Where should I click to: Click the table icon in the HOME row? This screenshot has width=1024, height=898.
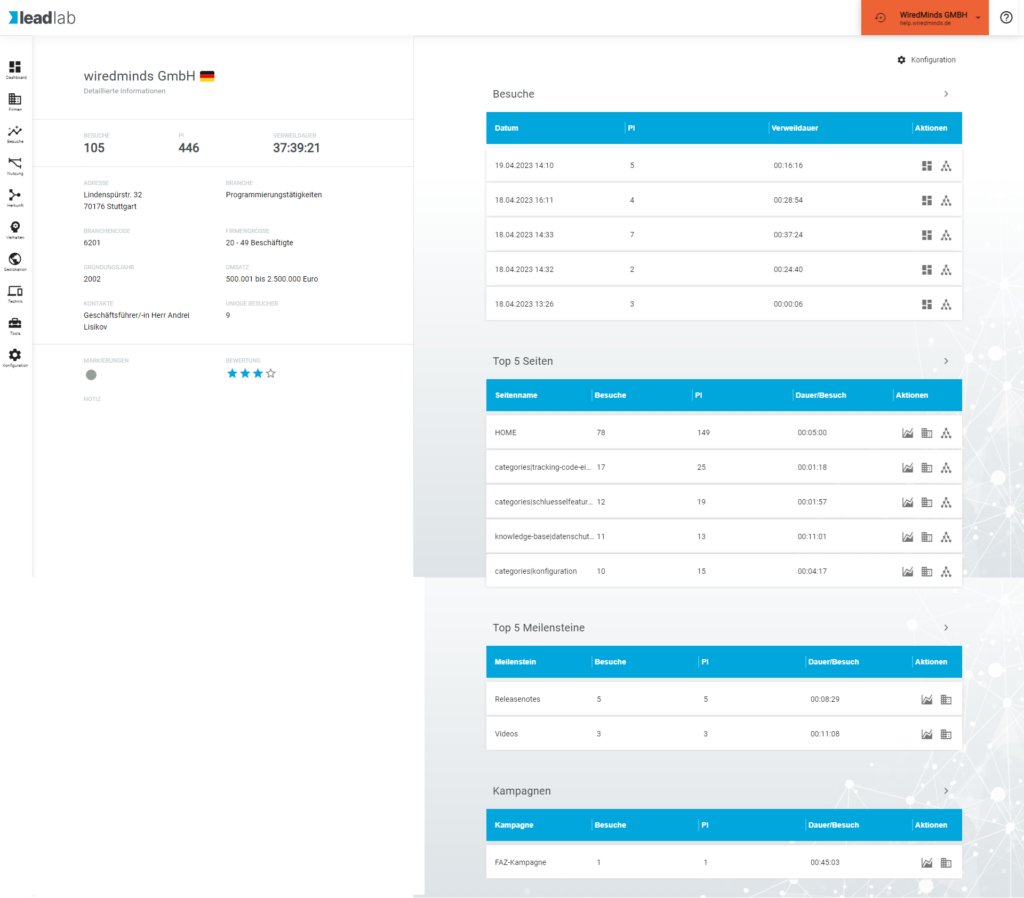pos(927,433)
